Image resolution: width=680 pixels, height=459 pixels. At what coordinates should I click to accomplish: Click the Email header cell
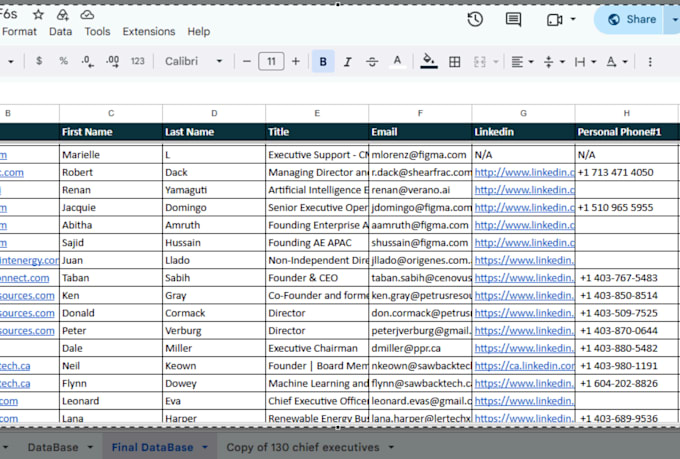click(x=420, y=132)
